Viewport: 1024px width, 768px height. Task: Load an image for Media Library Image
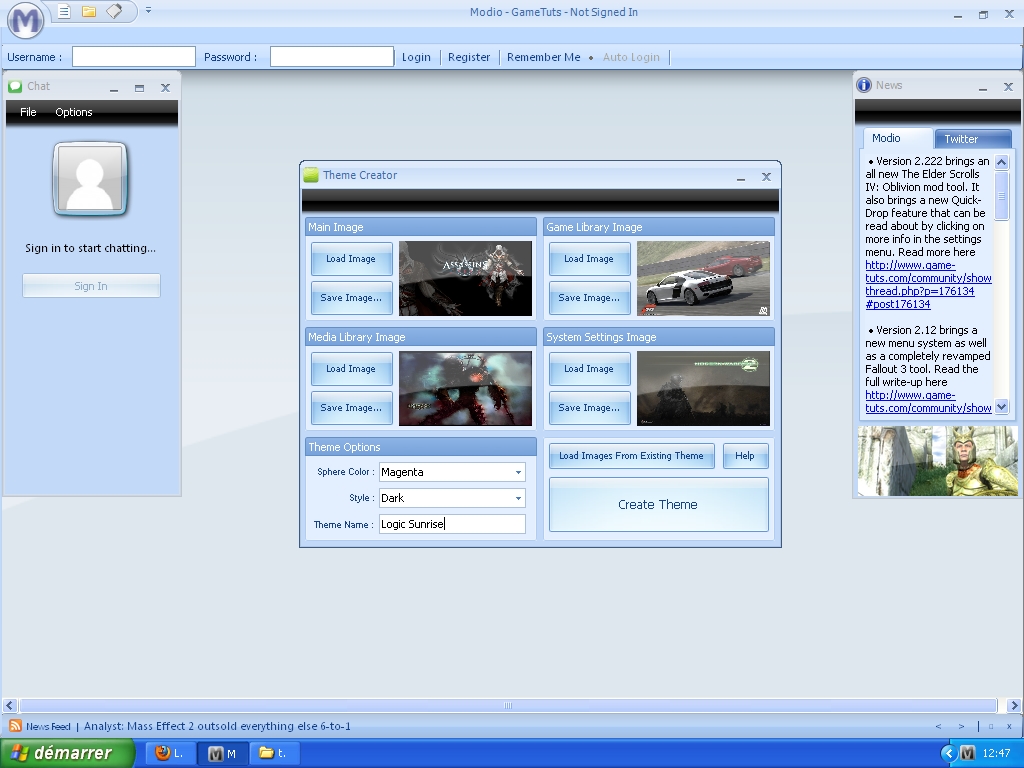point(351,369)
